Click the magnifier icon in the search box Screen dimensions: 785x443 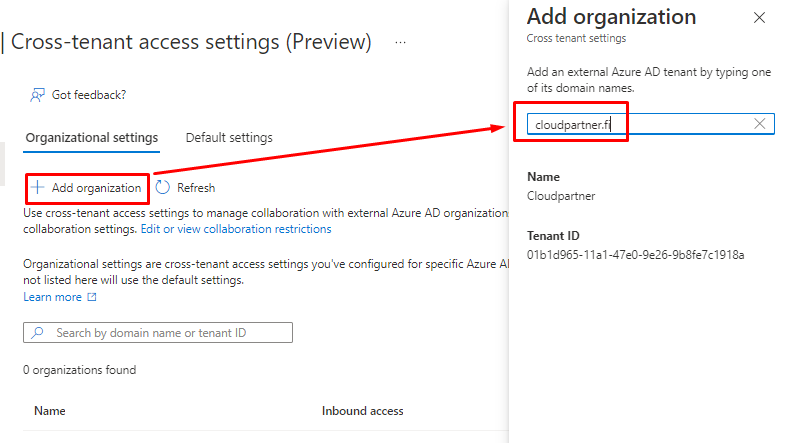point(38,333)
